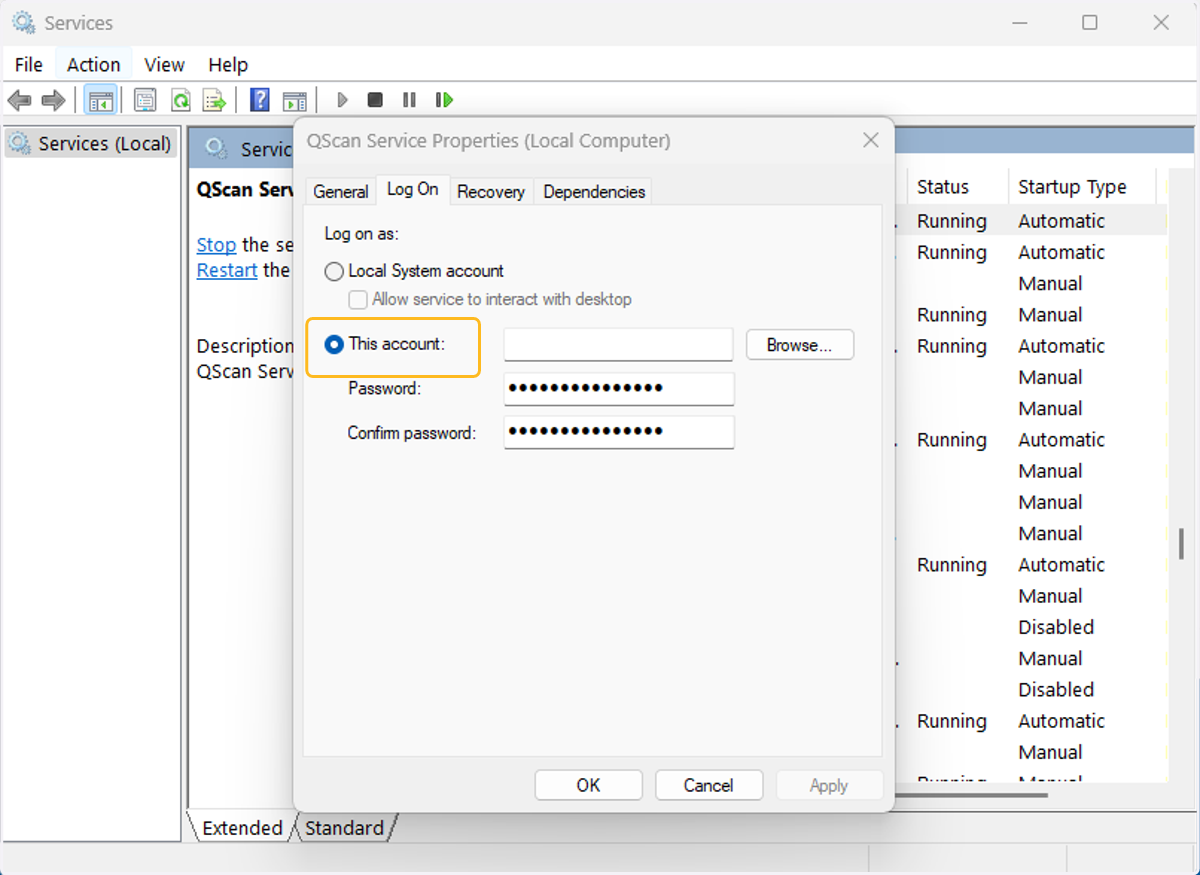
Task: Select the This account radio button
Action: (x=334, y=344)
